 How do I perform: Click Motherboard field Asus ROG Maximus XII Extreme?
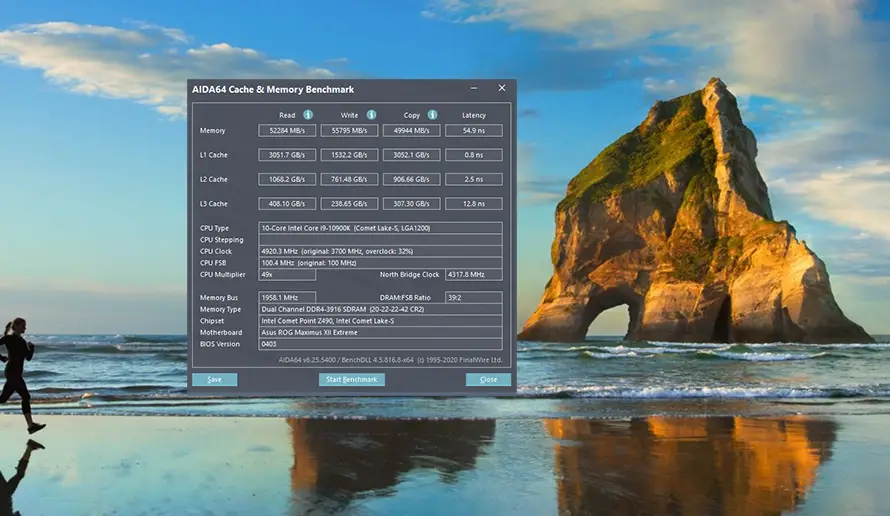click(x=380, y=333)
